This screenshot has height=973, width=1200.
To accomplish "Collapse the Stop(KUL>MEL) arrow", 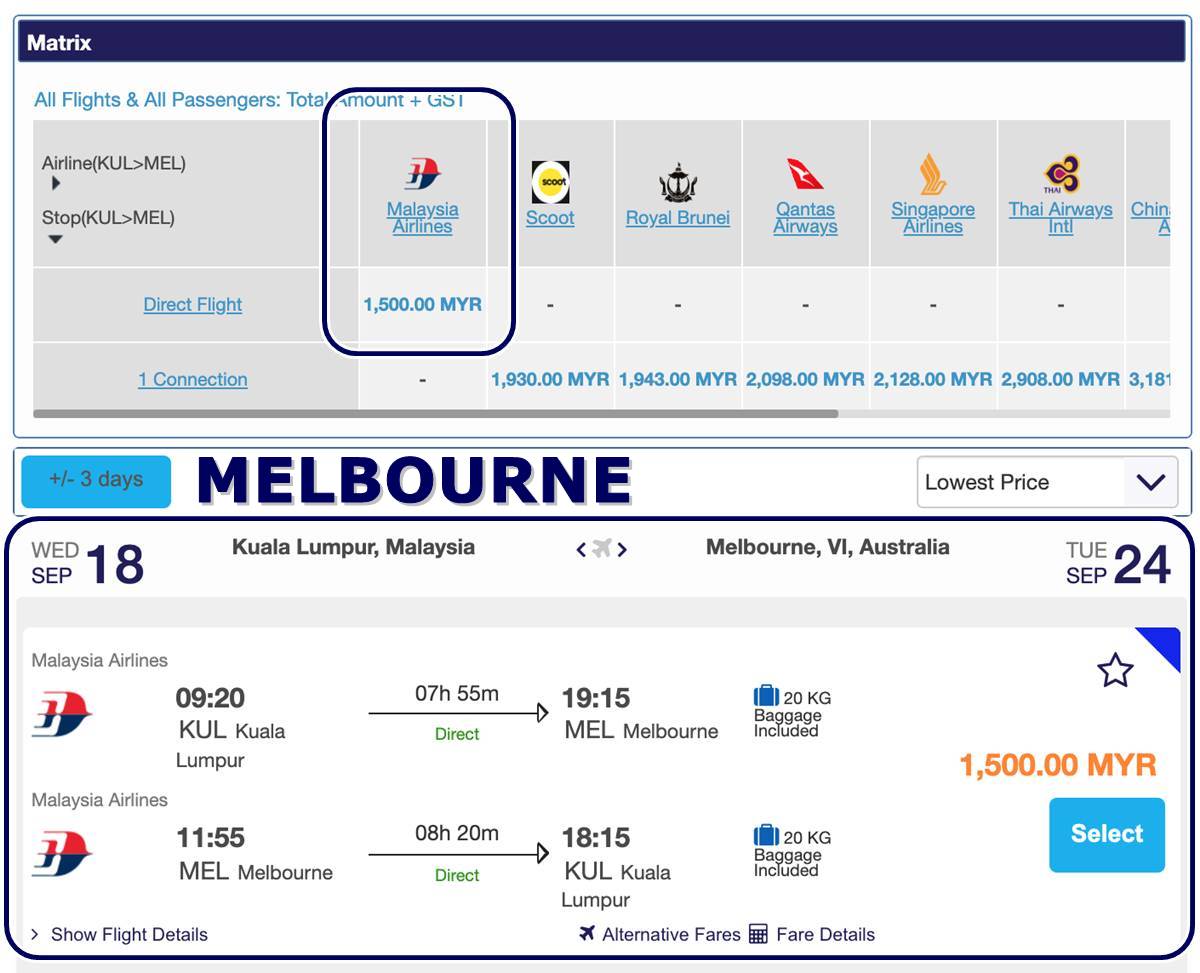I will click(x=56, y=239).
